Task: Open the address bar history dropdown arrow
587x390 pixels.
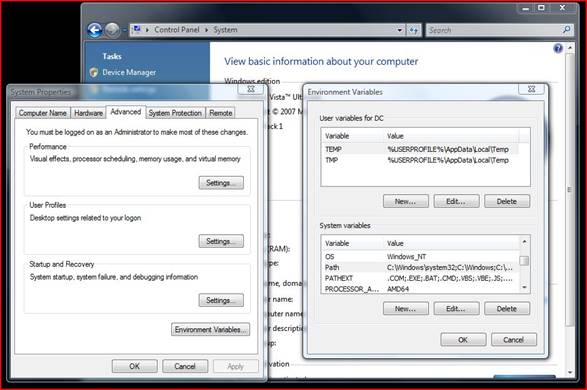Action: tap(399, 30)
